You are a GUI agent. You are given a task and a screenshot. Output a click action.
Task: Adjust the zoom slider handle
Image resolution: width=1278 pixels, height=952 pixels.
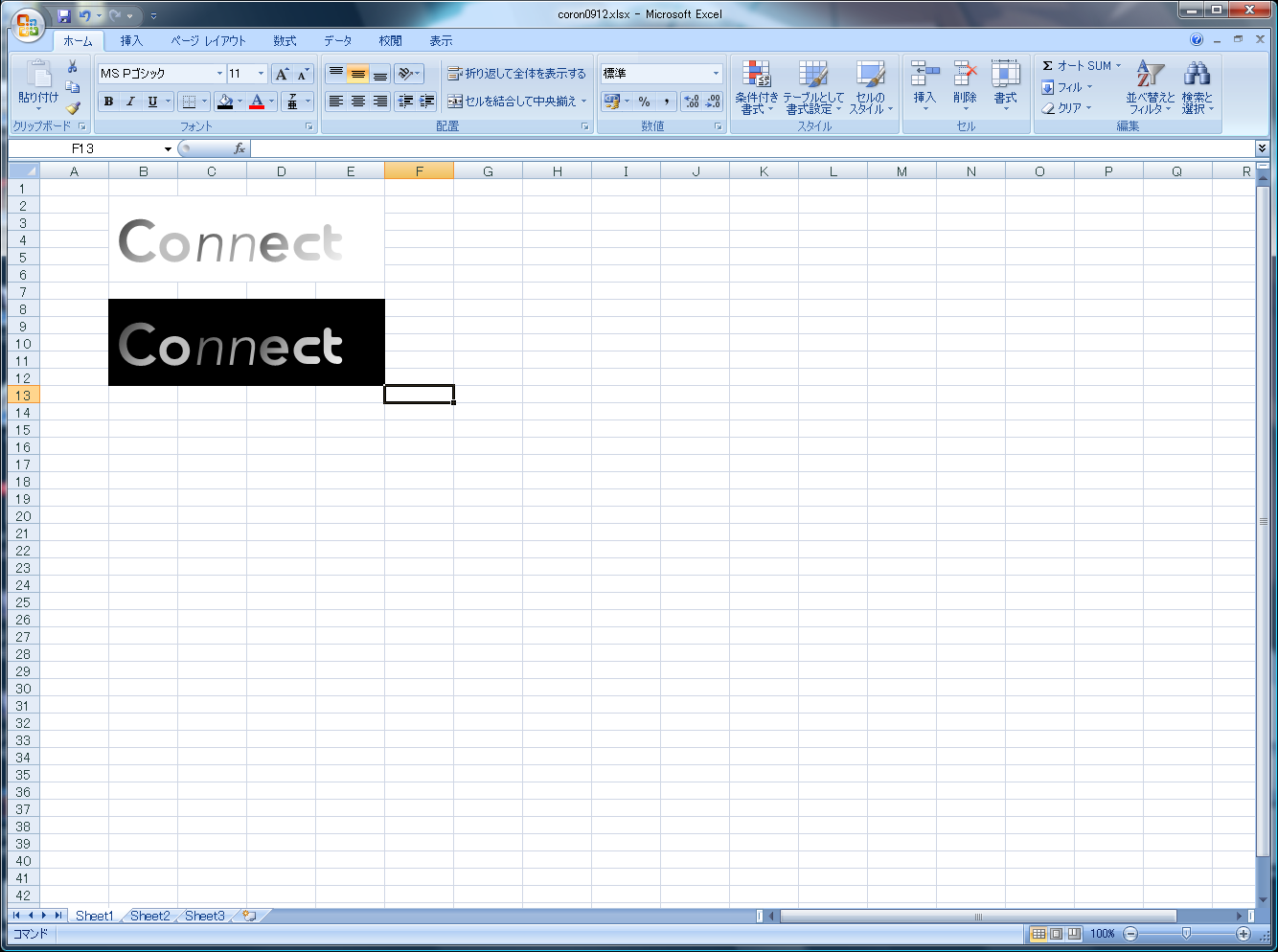(1186, 933)
